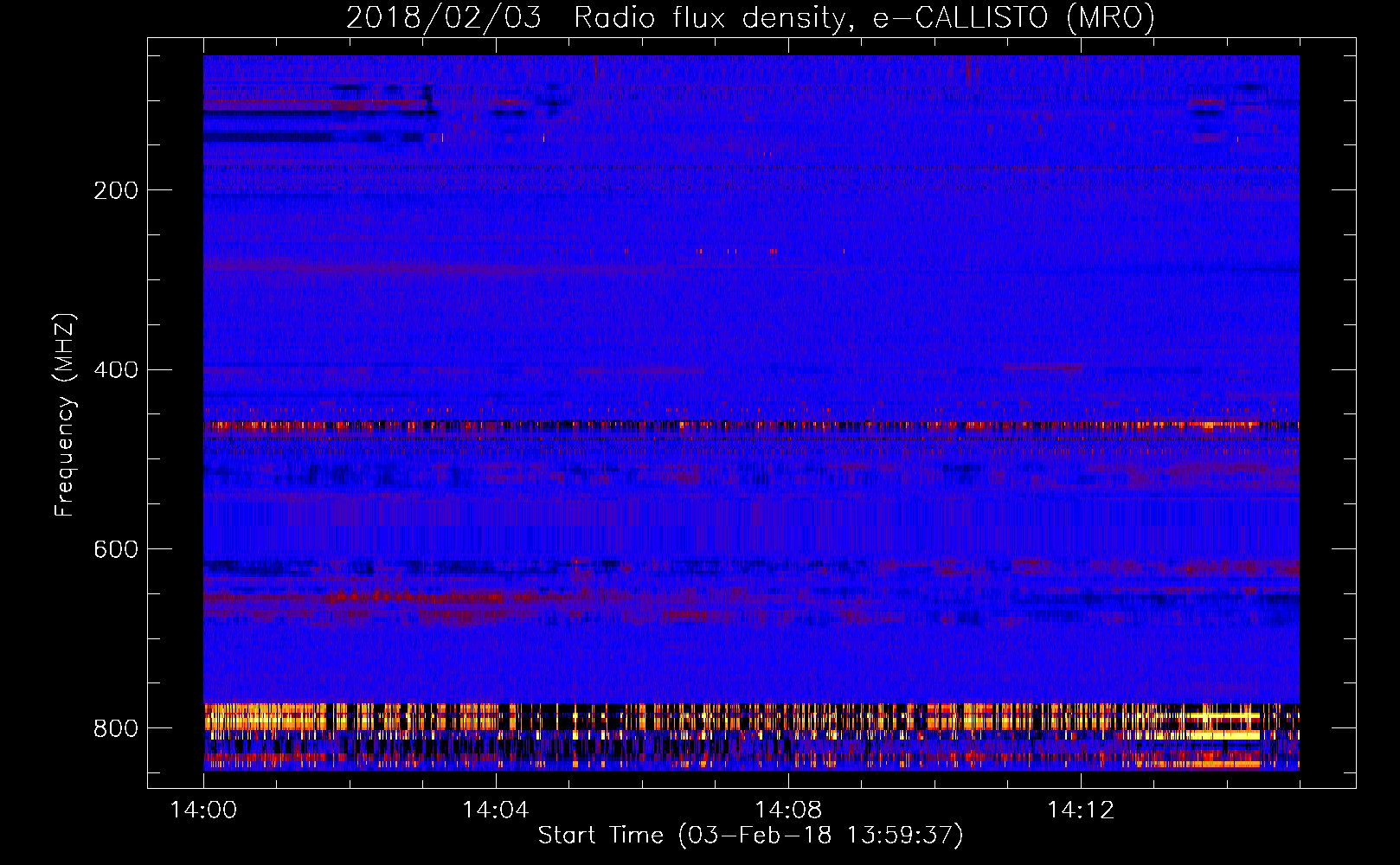Click the 'Start Time (03-Feb-18 13:59:37)' label
This screenshot has height=865, width=1400.
750,836
